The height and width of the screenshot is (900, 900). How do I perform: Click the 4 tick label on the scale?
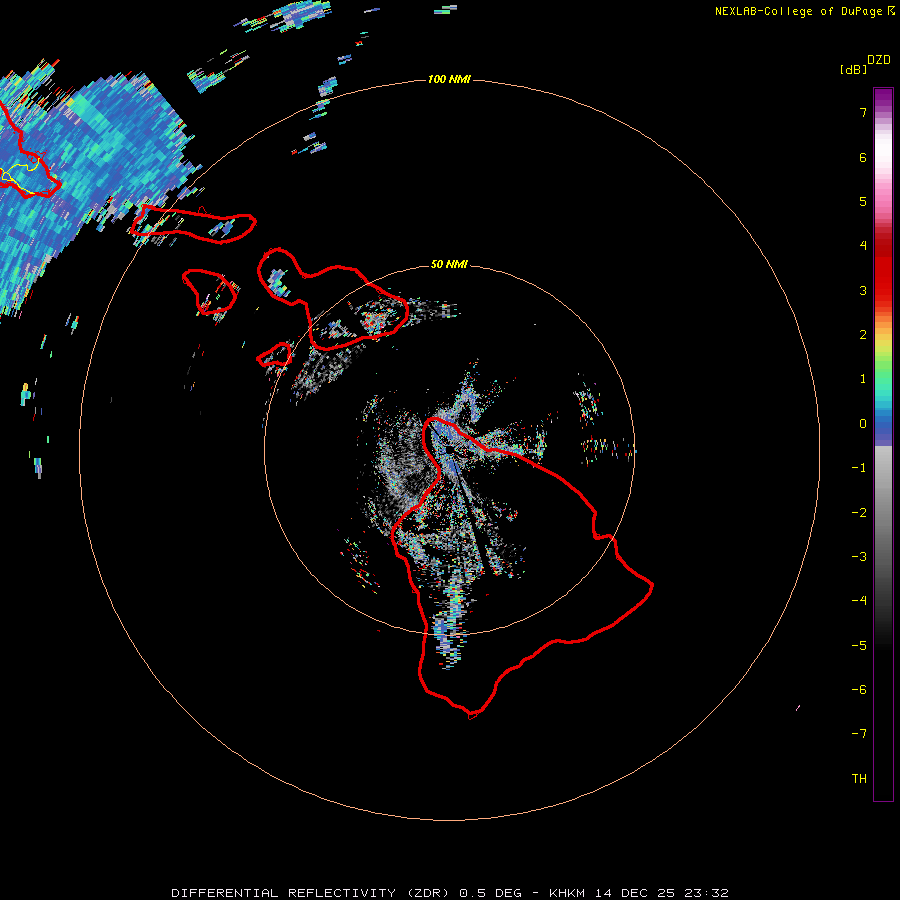[863, 246]
